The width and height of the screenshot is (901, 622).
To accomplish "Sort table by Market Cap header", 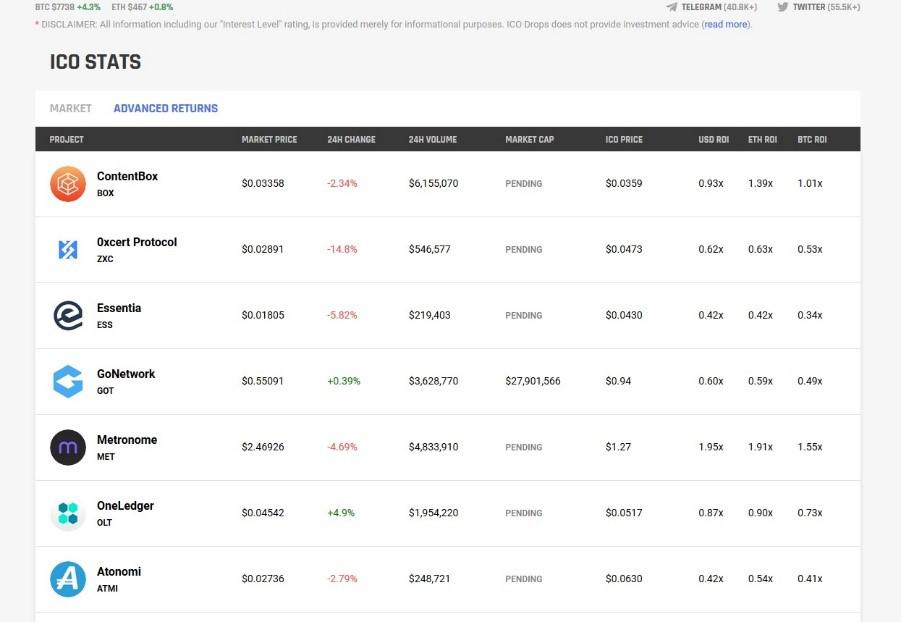I will tap(530, 140).
